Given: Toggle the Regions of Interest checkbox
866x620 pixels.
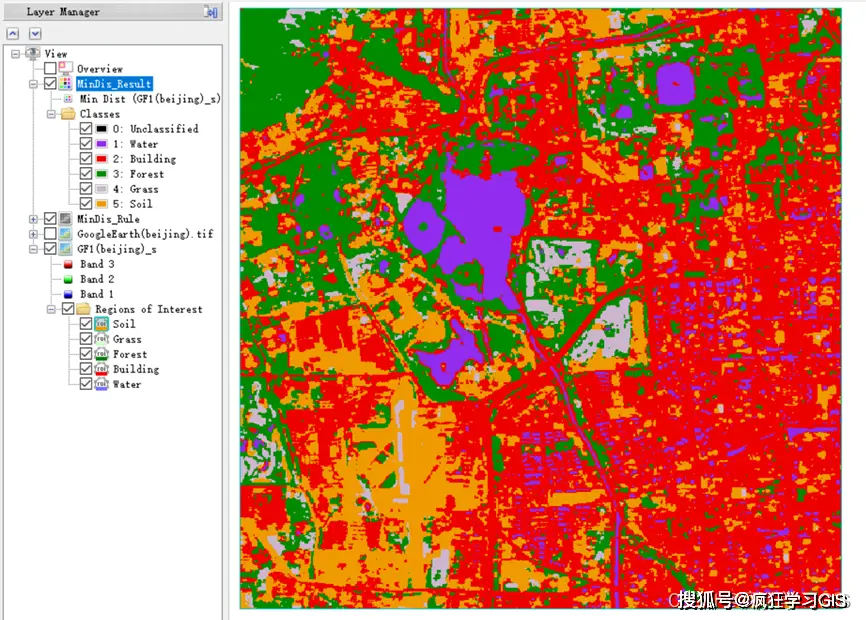Looking at the screenshot, I should click(x=68, y=309).
